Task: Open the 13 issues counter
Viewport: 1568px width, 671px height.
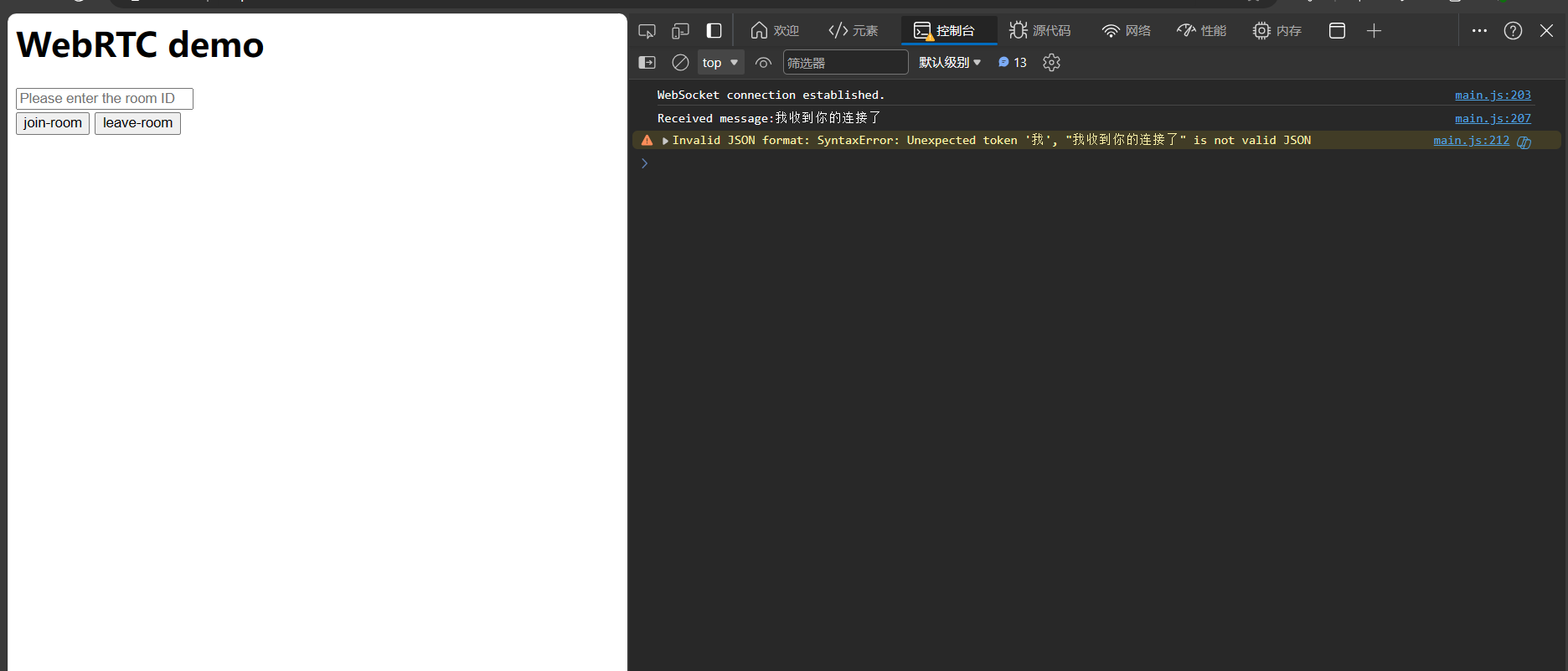Action: tap(1012, 63)
